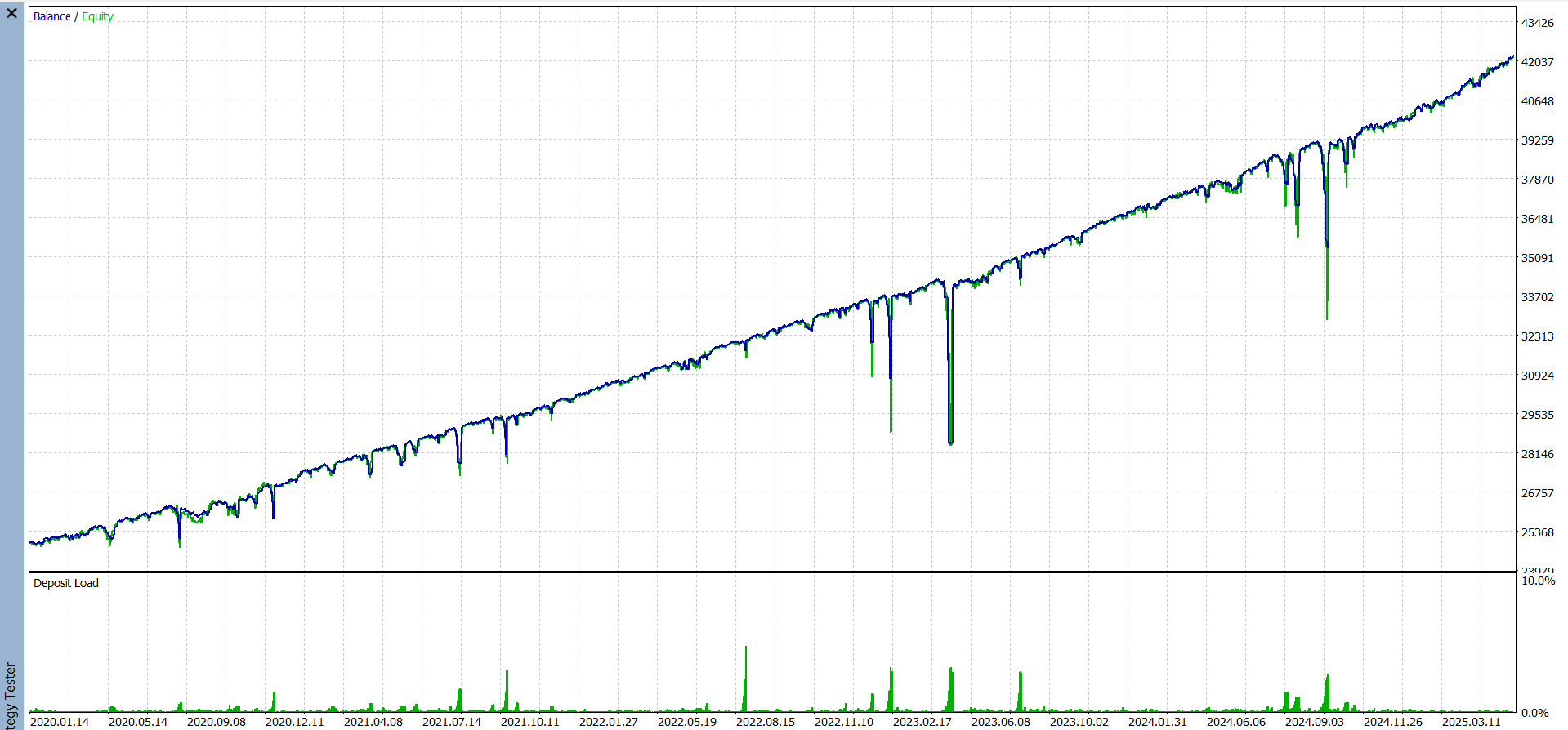This screenshot has width=1568, height=730.
Task: Click the 2025.03.11 date axis label
Action: [x=1471, y=721]
